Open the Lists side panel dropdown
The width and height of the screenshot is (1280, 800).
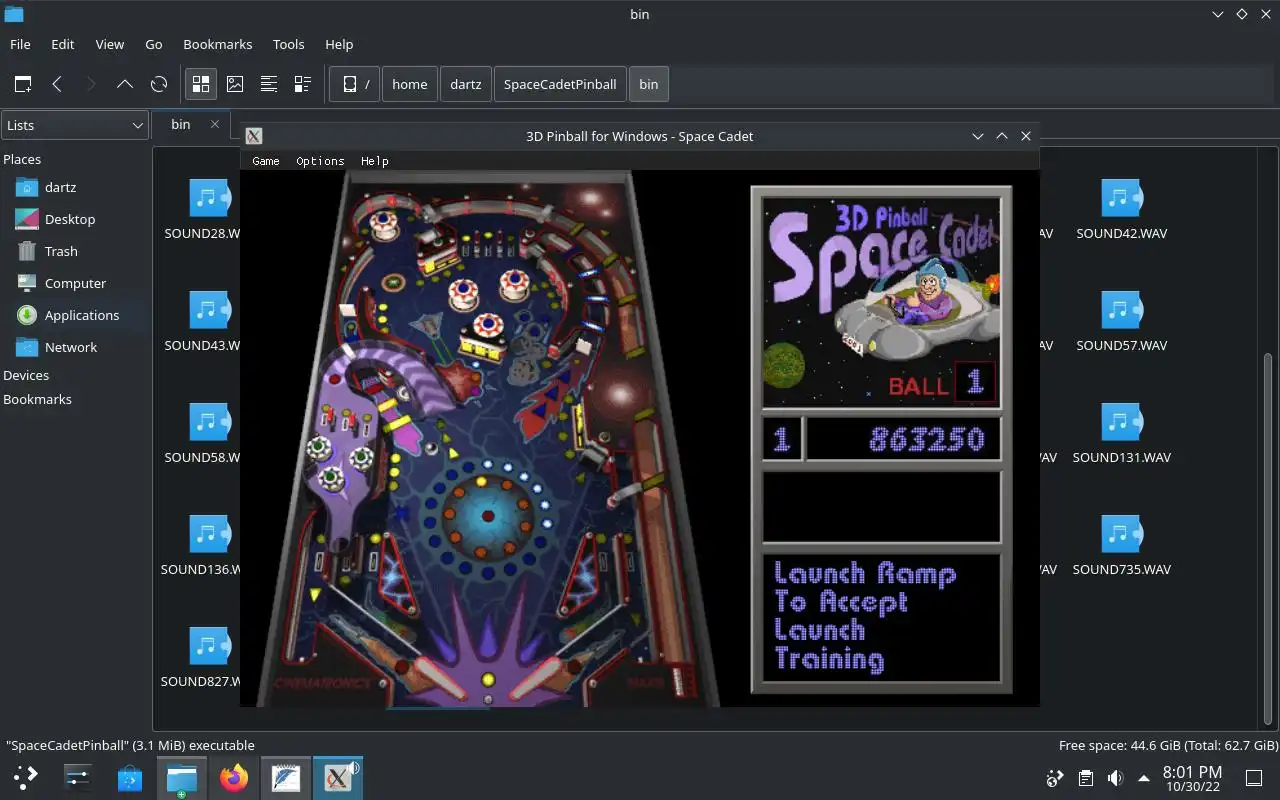75,125
